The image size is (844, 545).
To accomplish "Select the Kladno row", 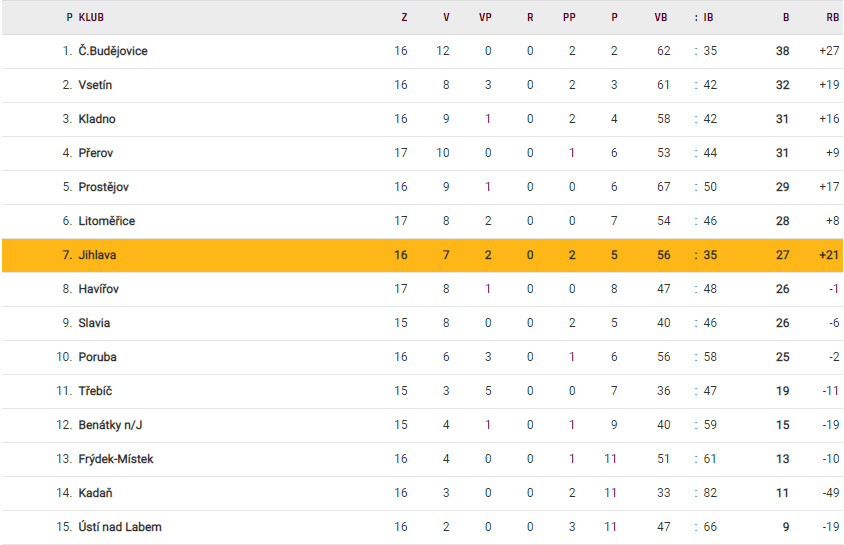I will click(x=422, y=119).
